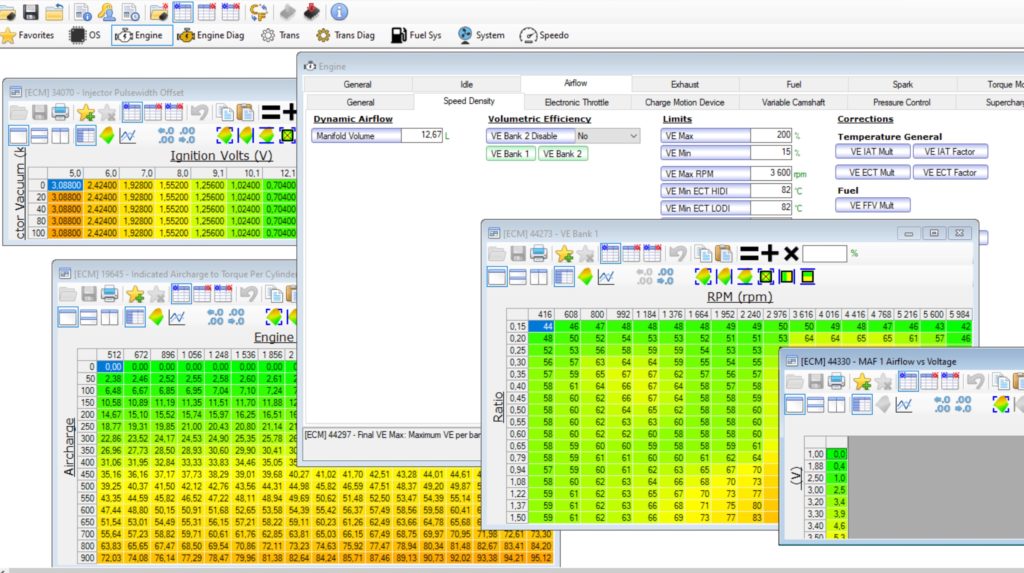Image resolution: width=1024 pixels, height=573 pixels.
Task: Click the Info icon in the main toolbar
Action: (339, 12)
